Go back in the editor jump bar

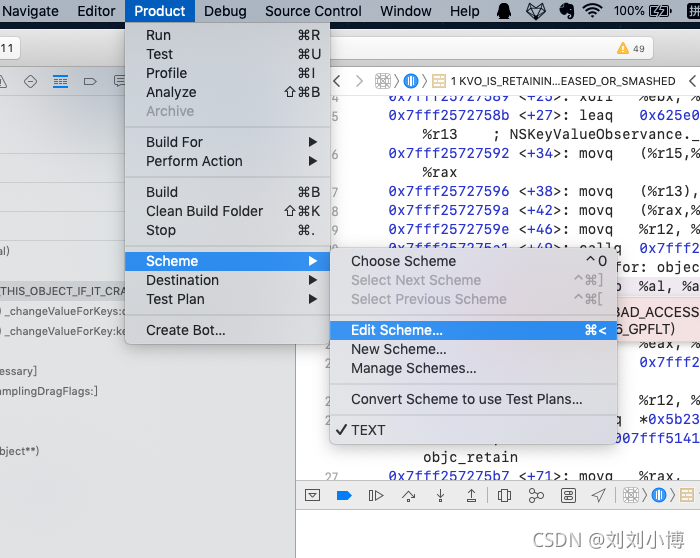tap(337, 81)
